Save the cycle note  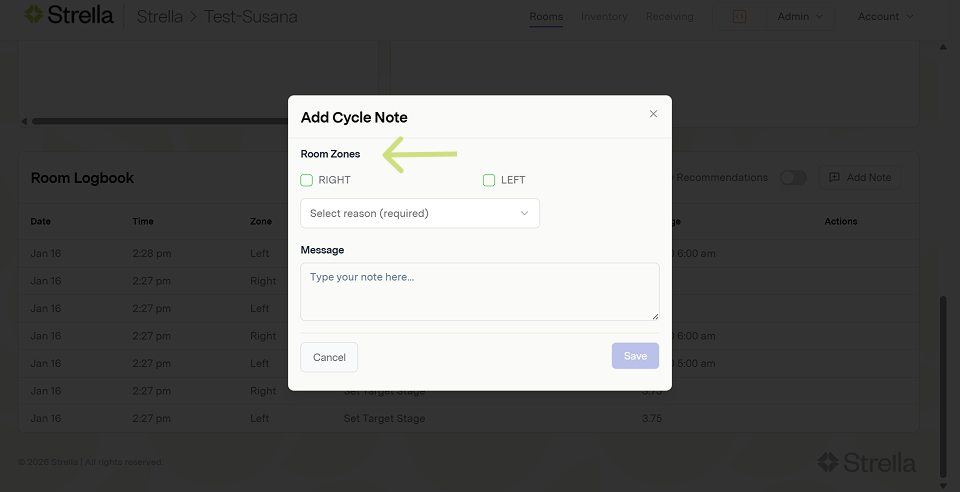click(635, 356)
